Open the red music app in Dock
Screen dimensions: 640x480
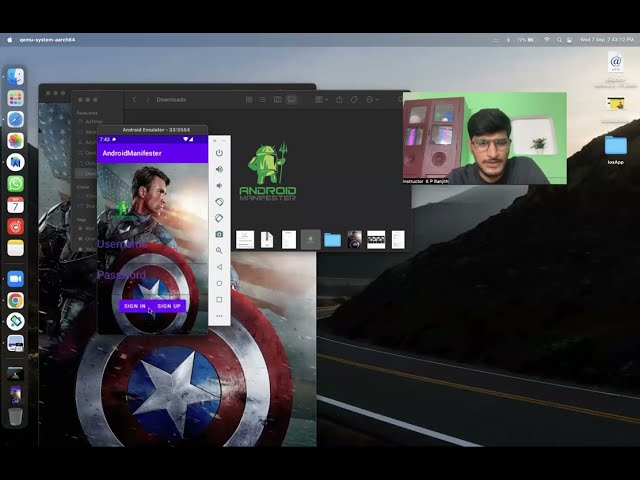[x=16, y=227]
